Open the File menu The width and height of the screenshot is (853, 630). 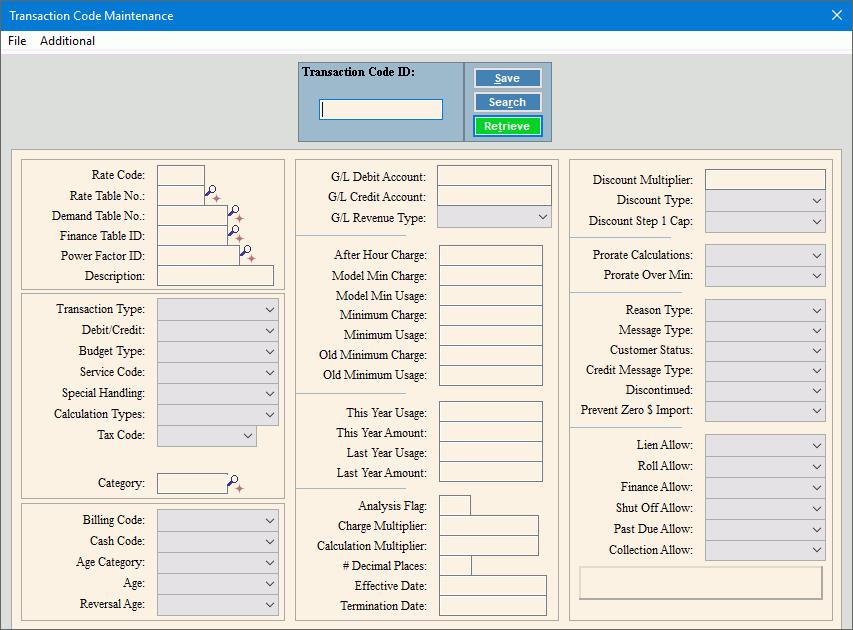tap(17, 41)
